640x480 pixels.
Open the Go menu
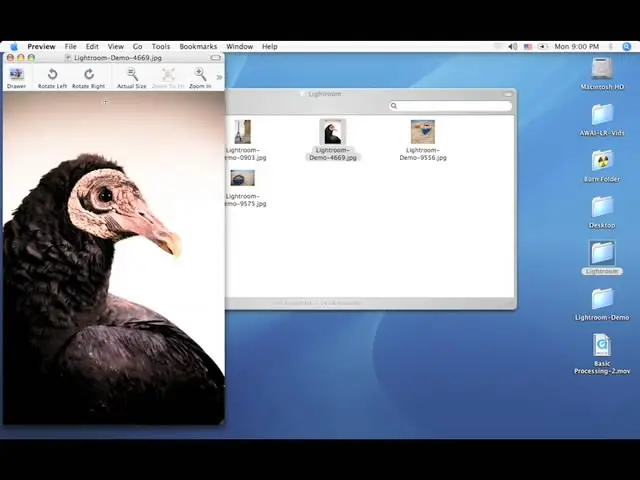138,47
